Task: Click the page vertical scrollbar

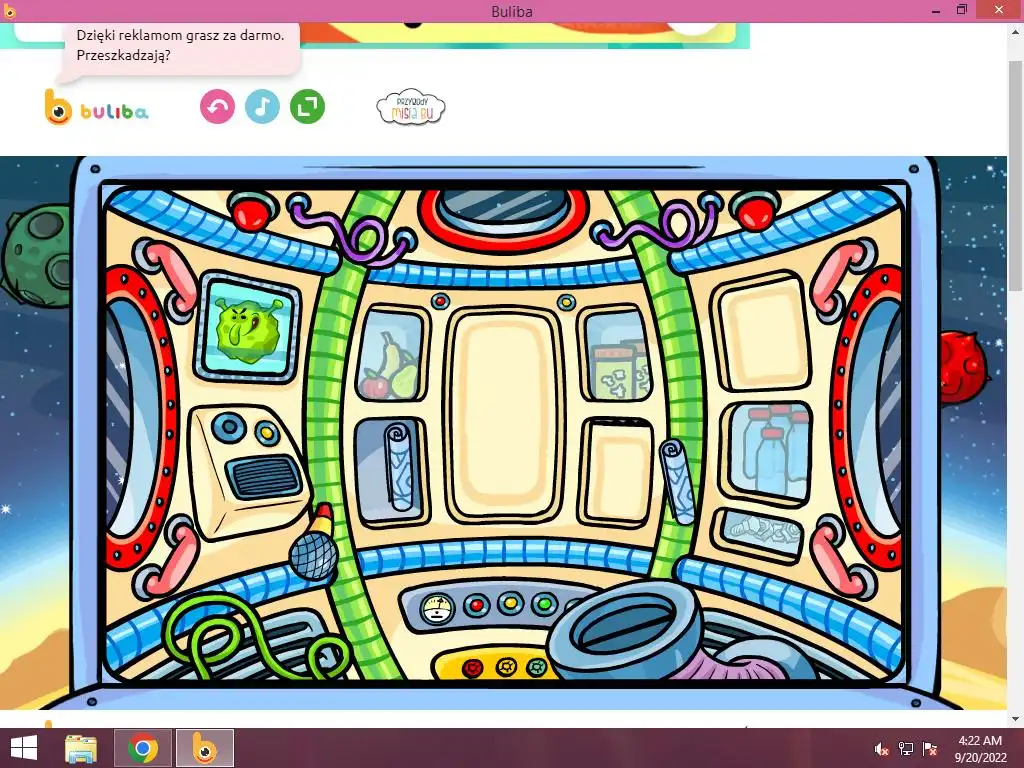Action: coord(1016,176)
